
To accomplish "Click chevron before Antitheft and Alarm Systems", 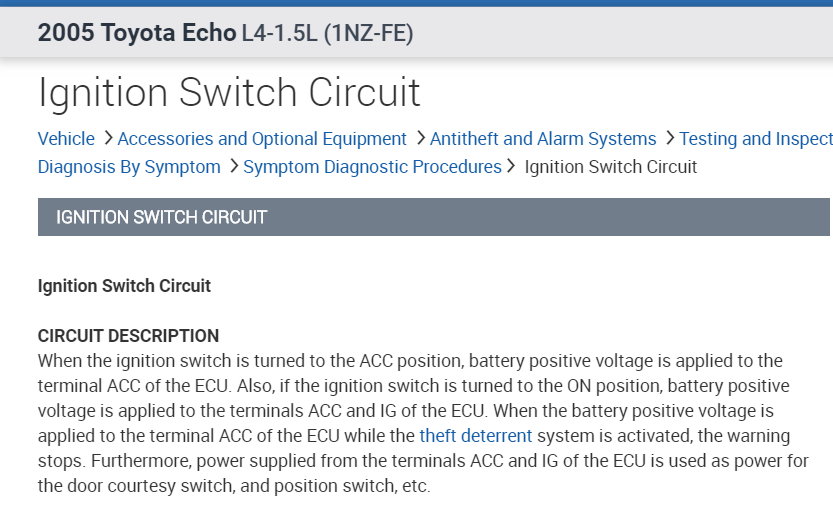I will click(x=421, y=139).
